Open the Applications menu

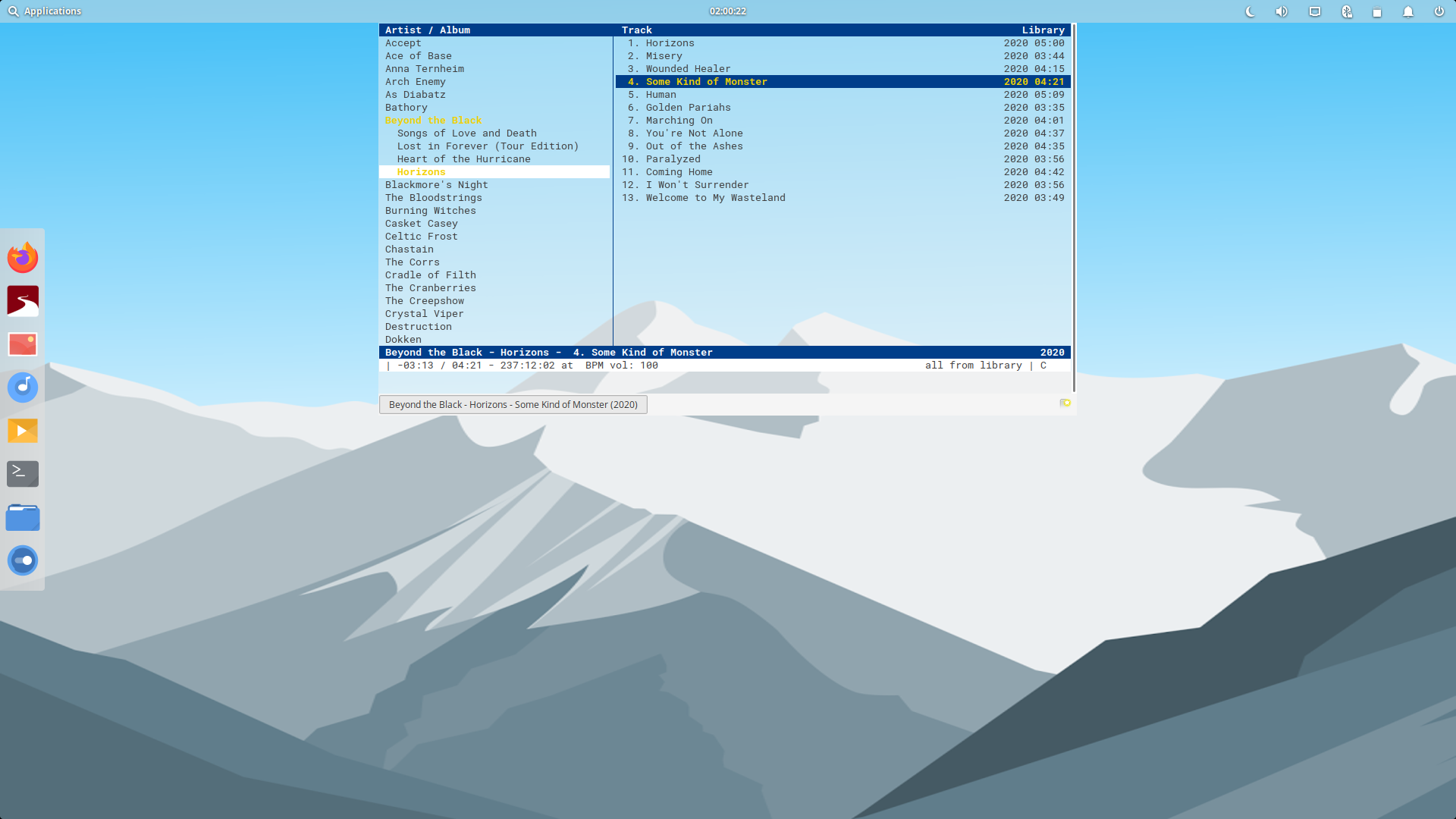click(45, 11)
